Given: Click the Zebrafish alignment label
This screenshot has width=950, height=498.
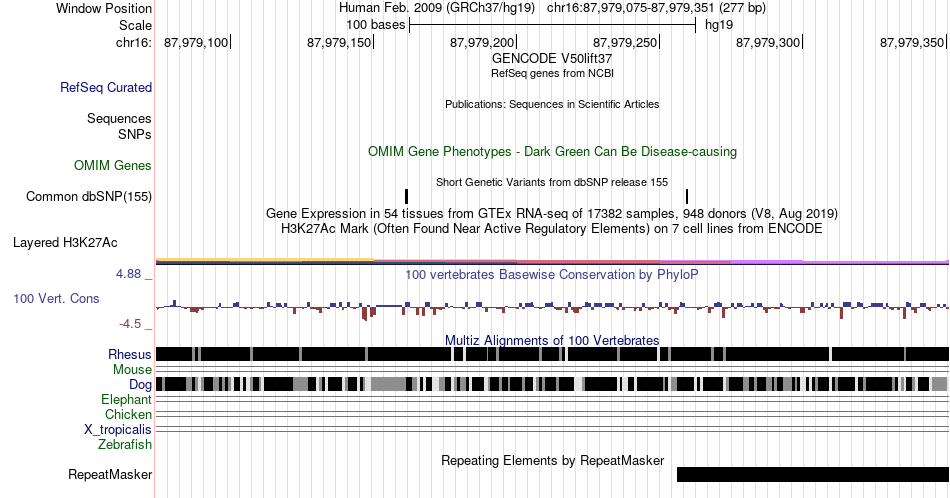Looking at the screenshot, I should coord(125,444).
